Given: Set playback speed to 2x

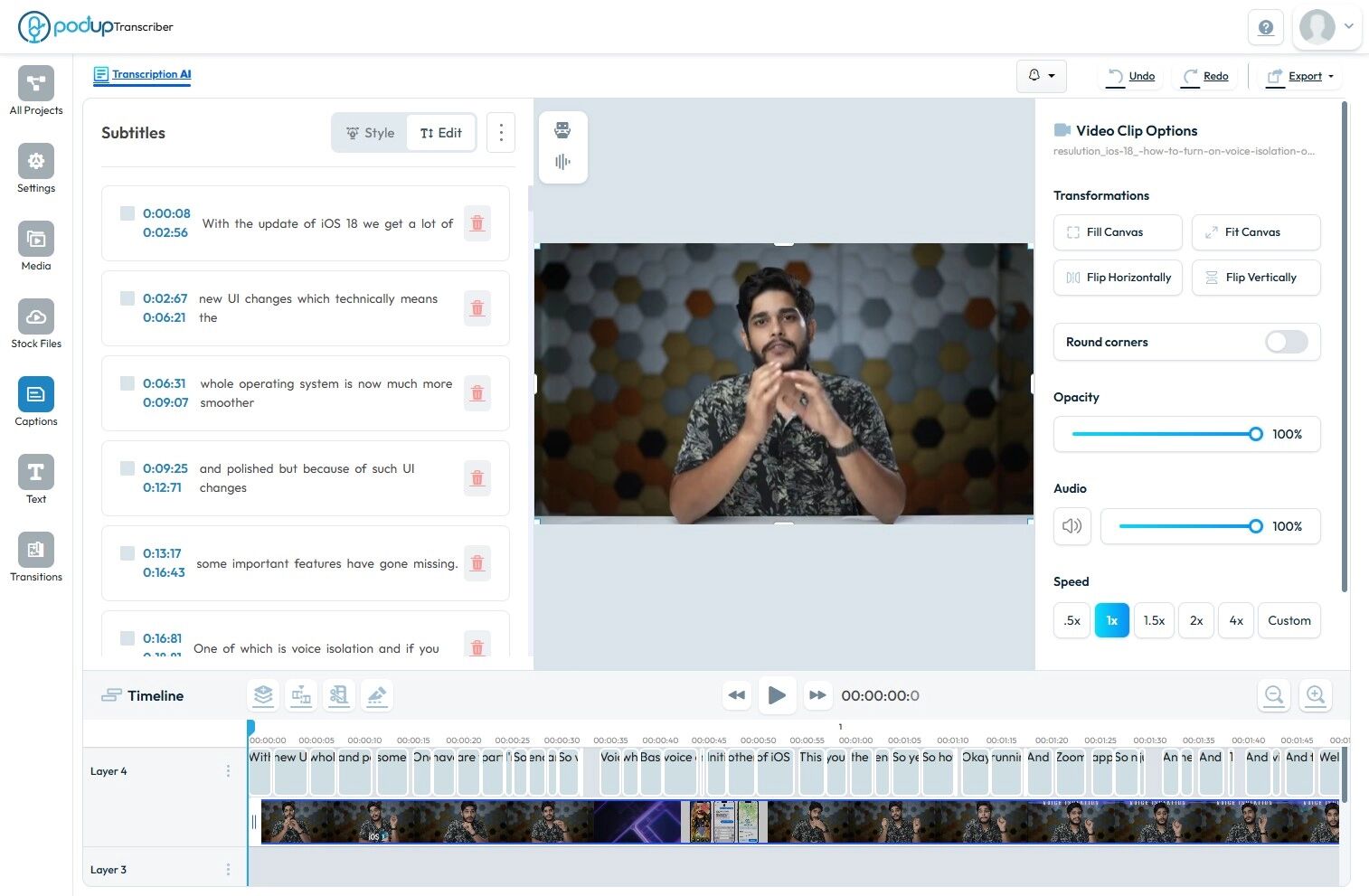Looking at the screenshot, I should (x=1196, y=620).
